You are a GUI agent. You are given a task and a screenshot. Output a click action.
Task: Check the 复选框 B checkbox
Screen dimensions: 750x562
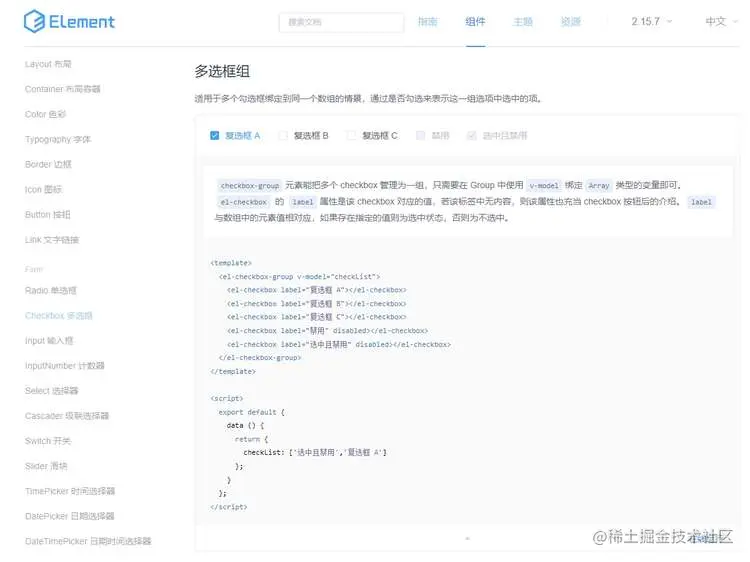tap(283, 135)
